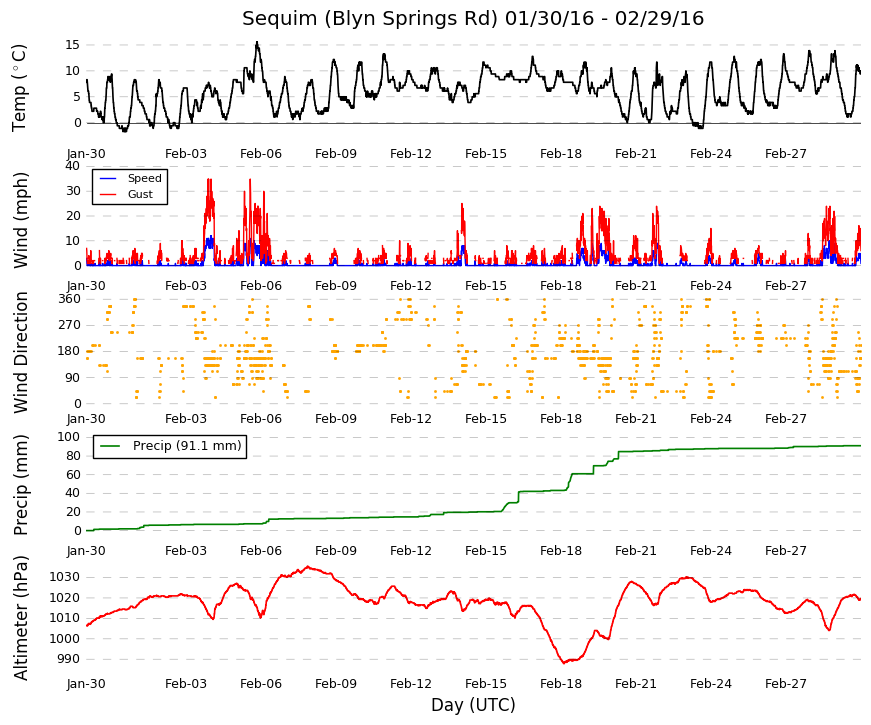The image size is (871, 725).
Task: Select the Precip (91.1 mm) legend label
Action: [187, 446]
